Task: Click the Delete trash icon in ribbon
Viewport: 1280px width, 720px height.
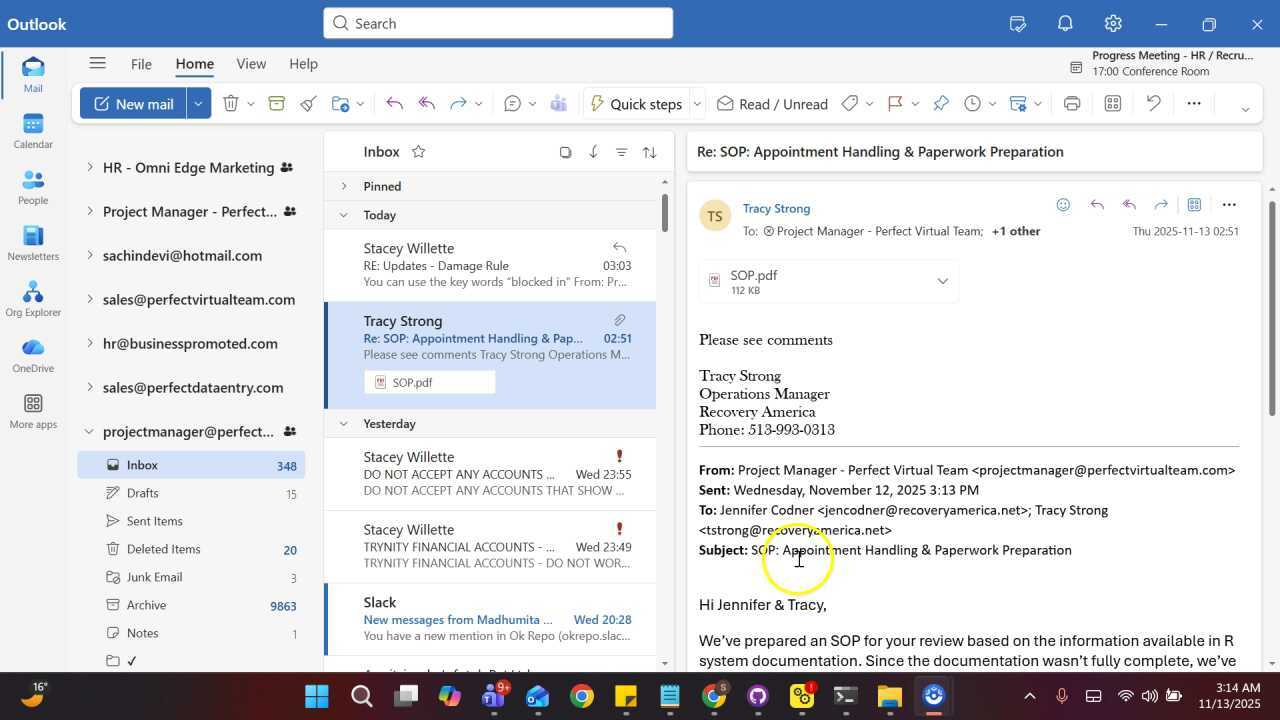Action: [231, 104]
